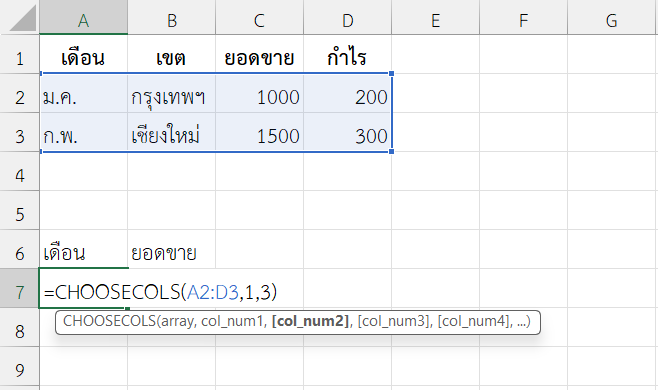Click [col_num4] argument in tooltip

point(473,321)
